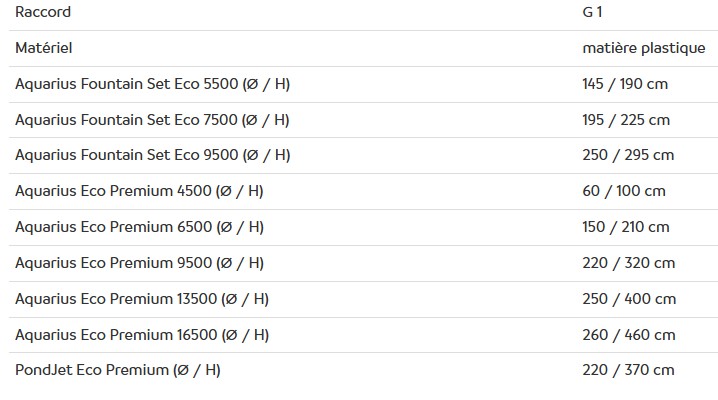Click Aquarius Eco Premium 6500 label

139,227
